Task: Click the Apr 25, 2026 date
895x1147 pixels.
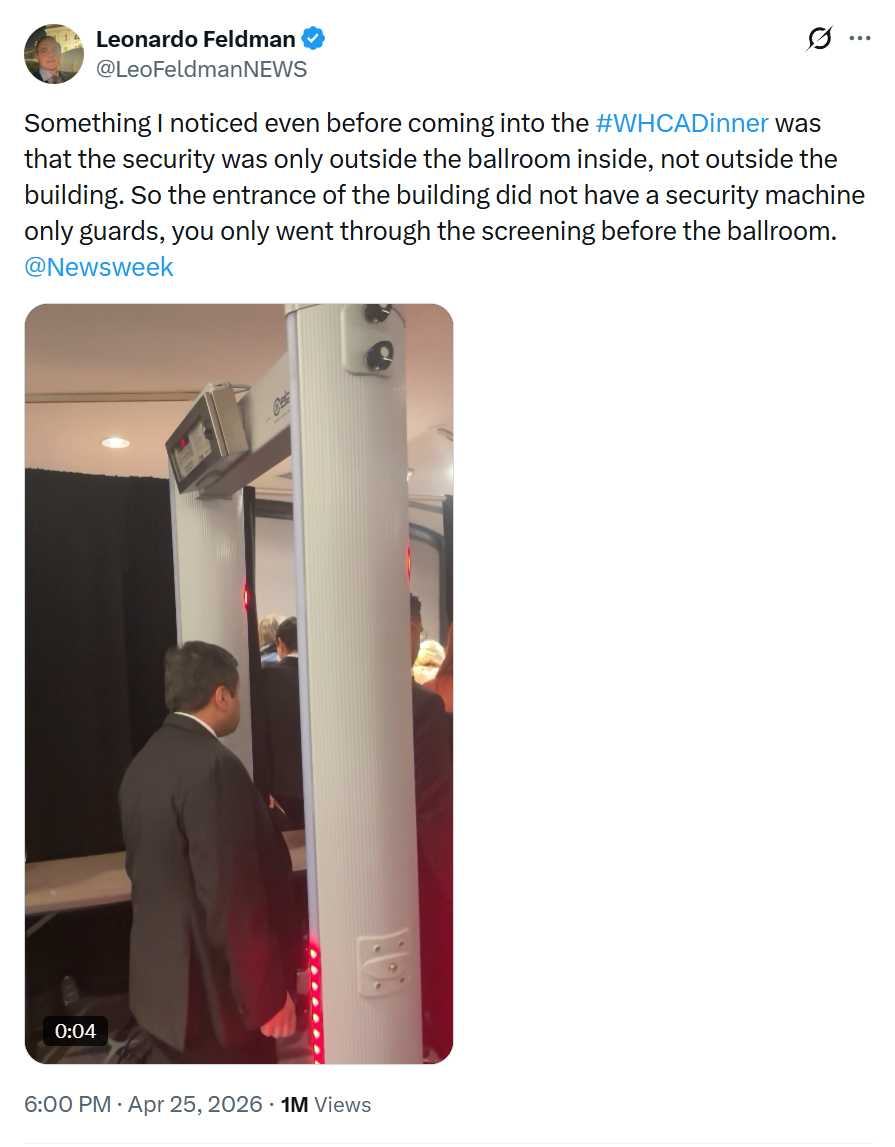Action: (195, 1105)
